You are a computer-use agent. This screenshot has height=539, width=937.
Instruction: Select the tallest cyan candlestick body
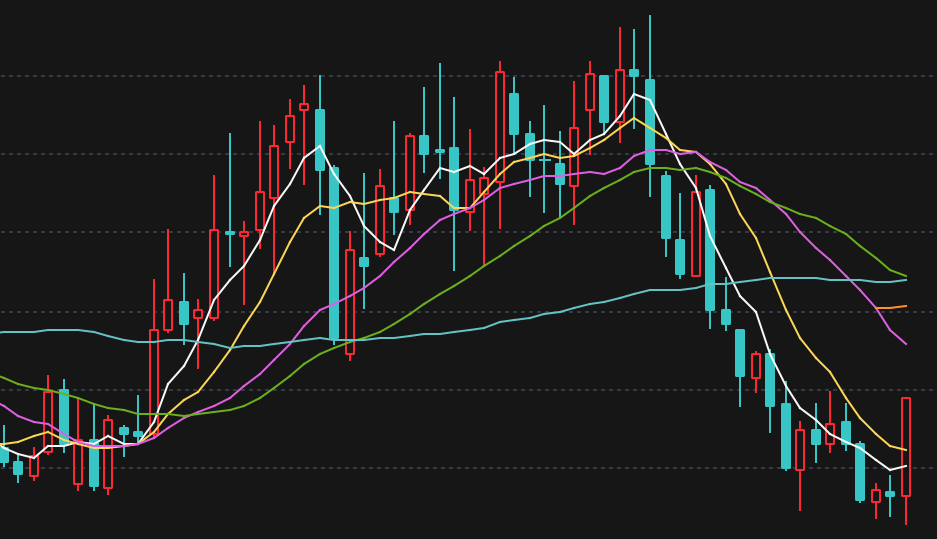334,253
